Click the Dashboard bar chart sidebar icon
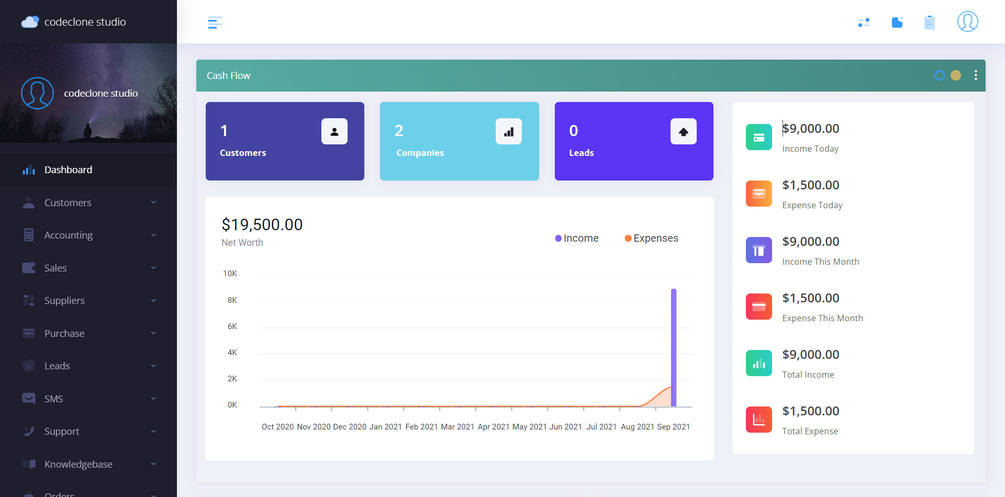1005x497 pixels. (x=29, y=170)
